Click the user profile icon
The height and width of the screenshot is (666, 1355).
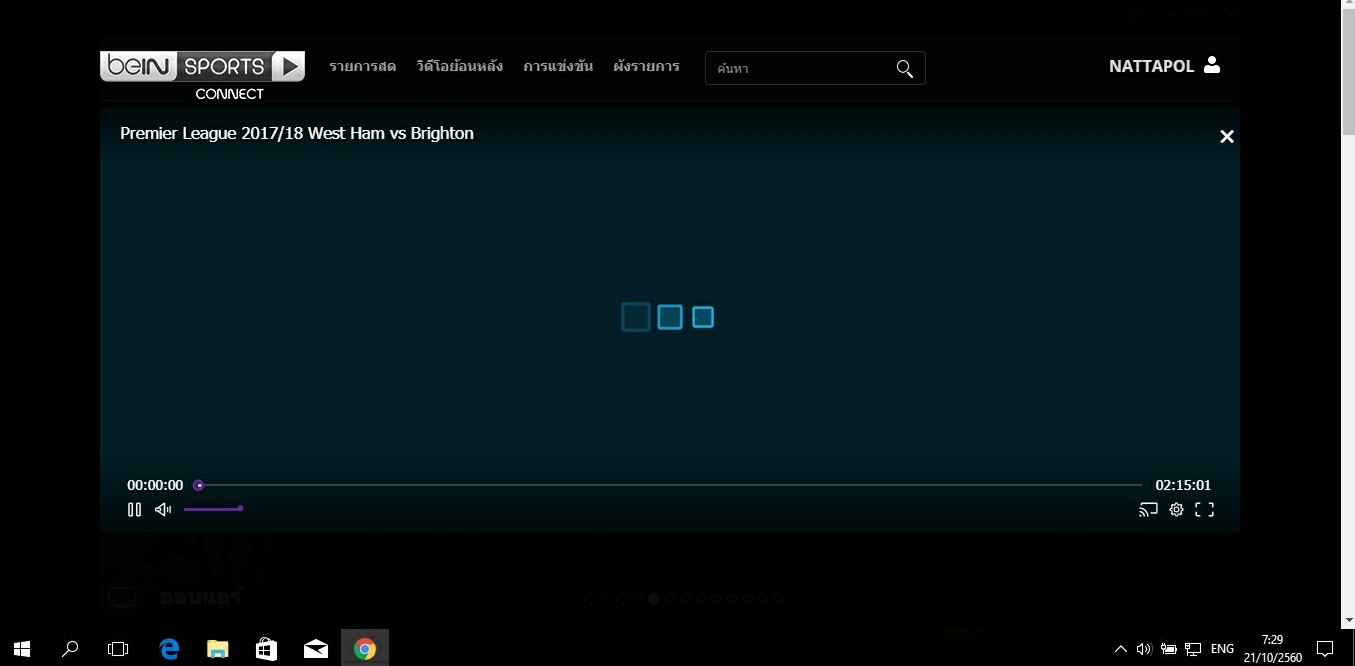click(1212, 65)
